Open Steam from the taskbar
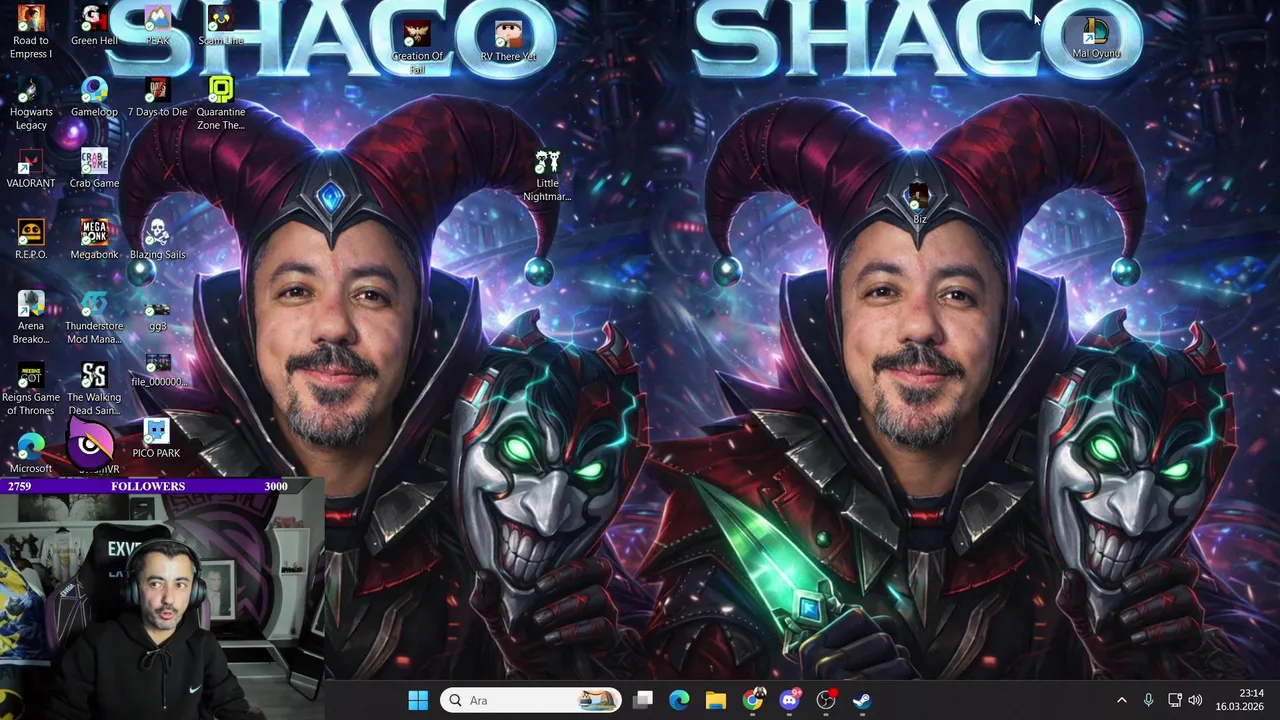The image size is (1280, 720). 862,700
